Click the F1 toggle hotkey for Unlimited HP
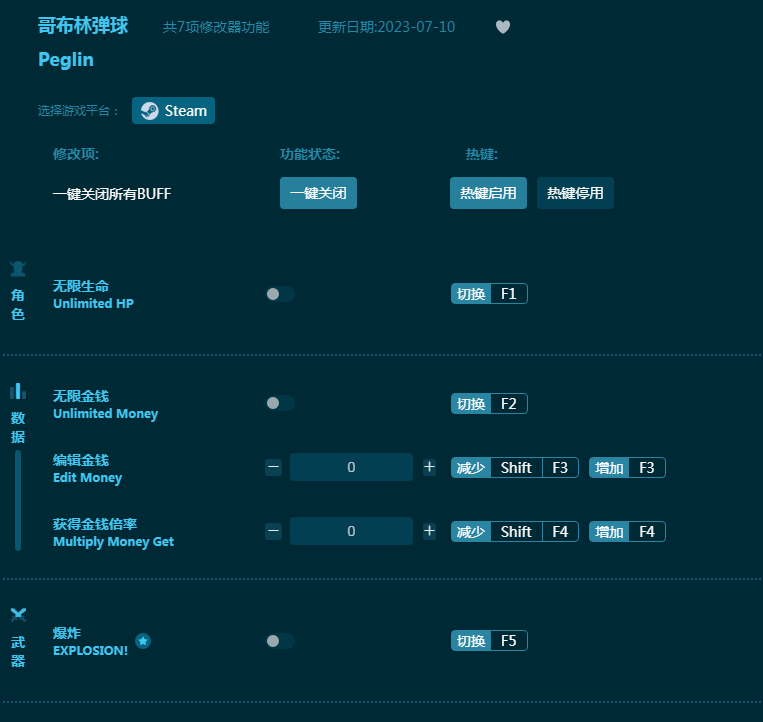This screenshot has height=722, width=763. point(489,294)
